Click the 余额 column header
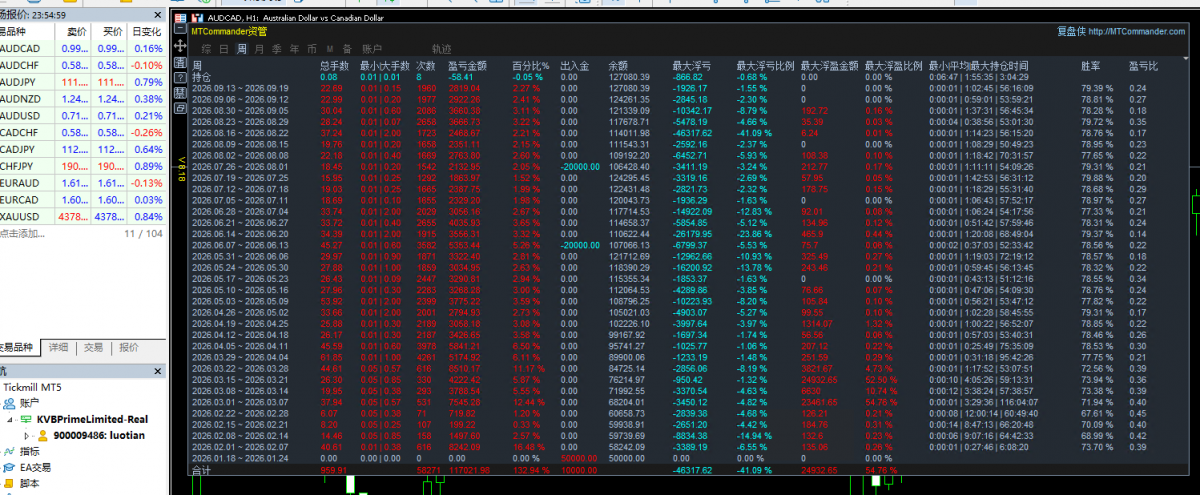Screen dimensions: 1200x495 point(617,66)
